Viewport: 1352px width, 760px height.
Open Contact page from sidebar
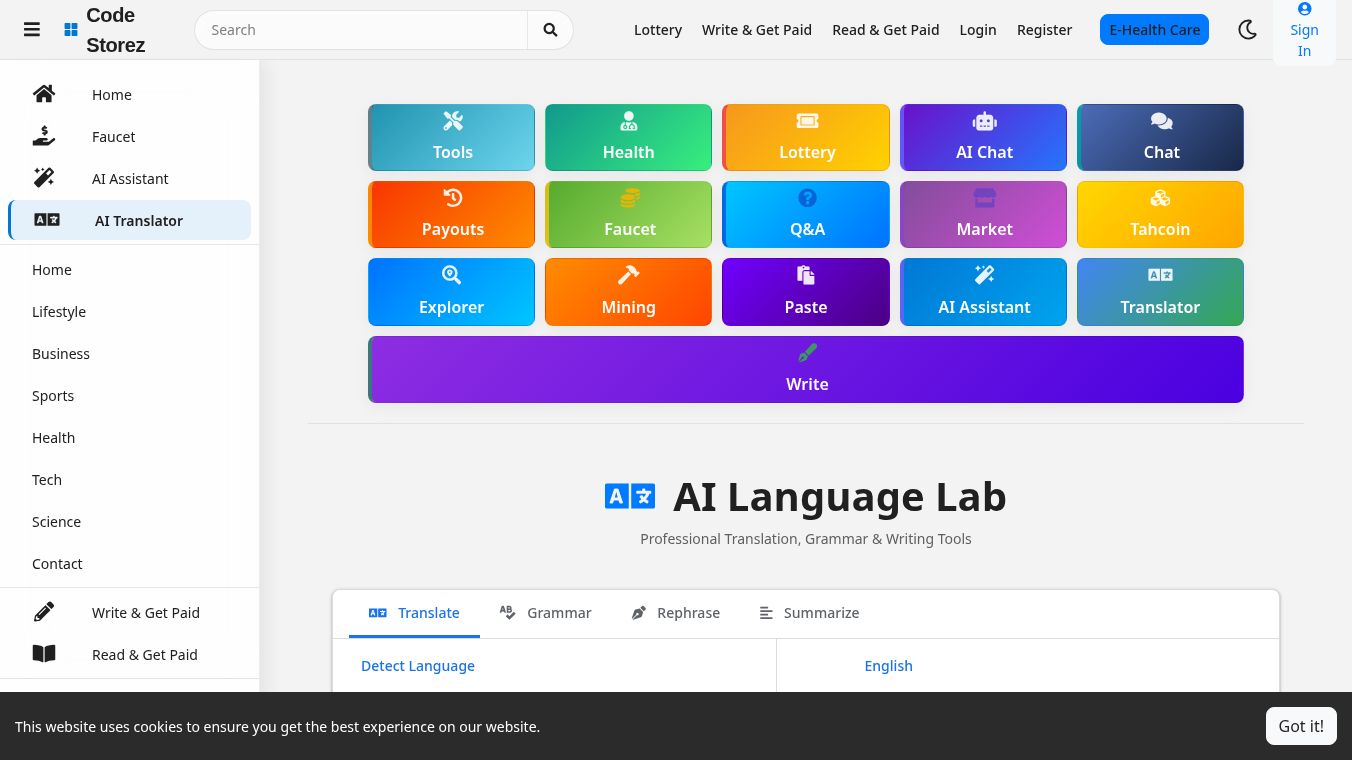(57, 564)
